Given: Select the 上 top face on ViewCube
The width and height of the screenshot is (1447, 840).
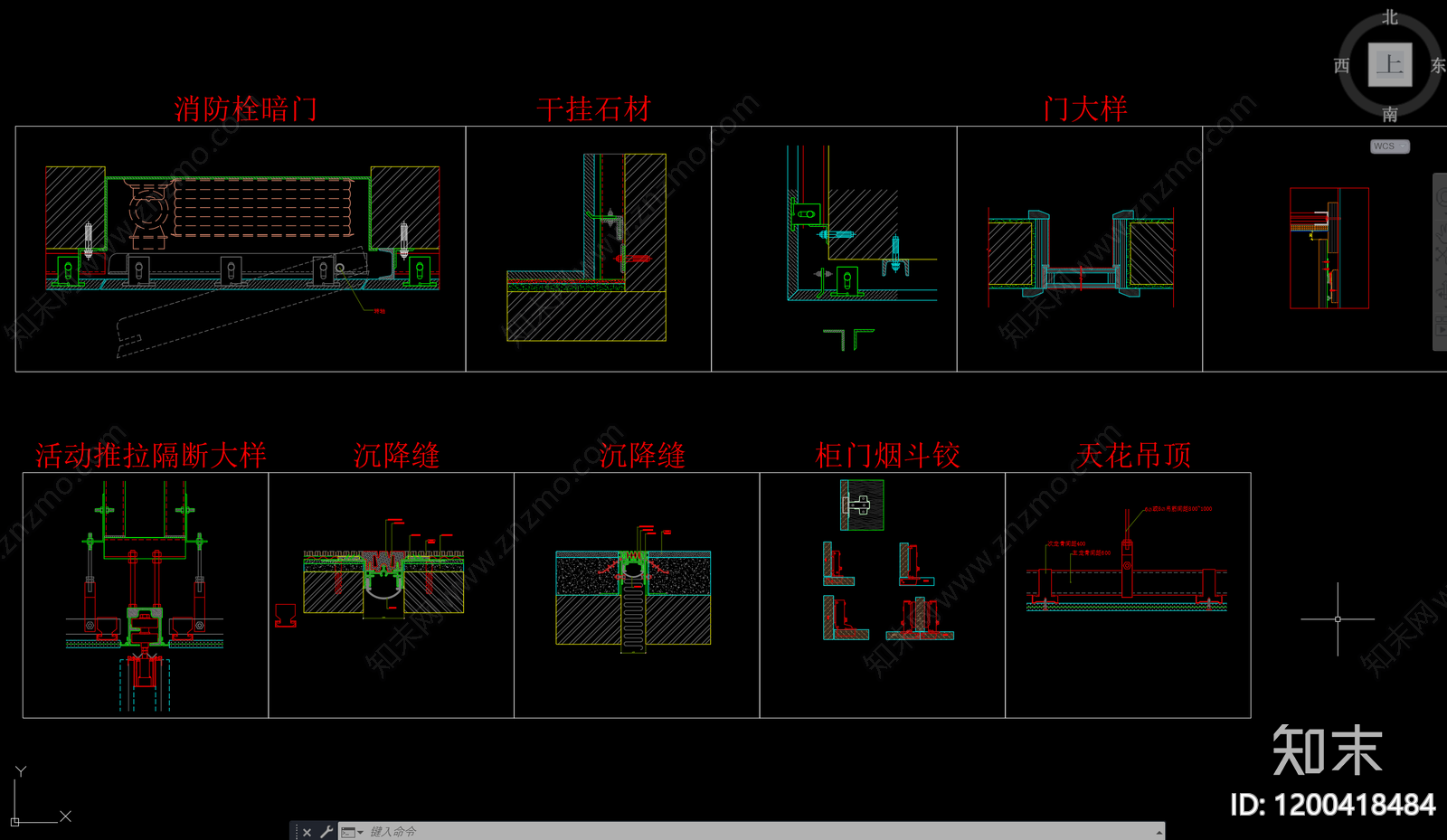Looking at the screenshot, I should (1389, 64).
